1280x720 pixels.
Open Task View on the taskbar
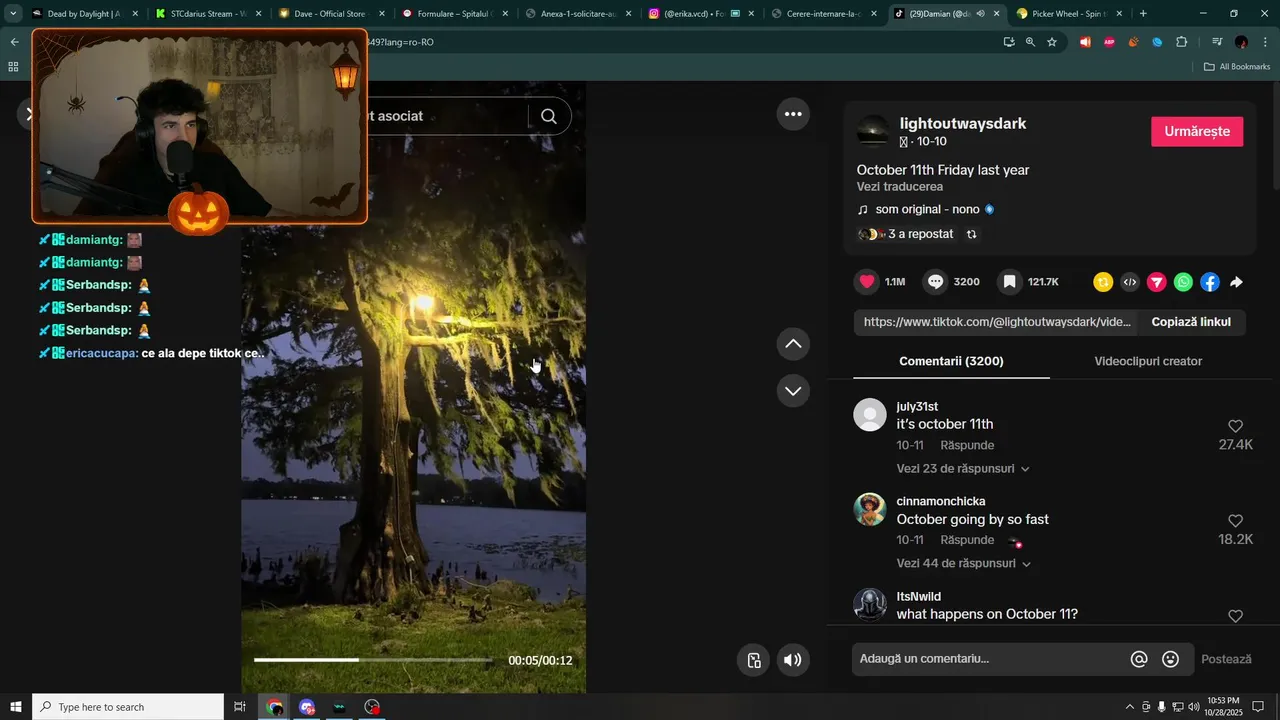[240, 707]
